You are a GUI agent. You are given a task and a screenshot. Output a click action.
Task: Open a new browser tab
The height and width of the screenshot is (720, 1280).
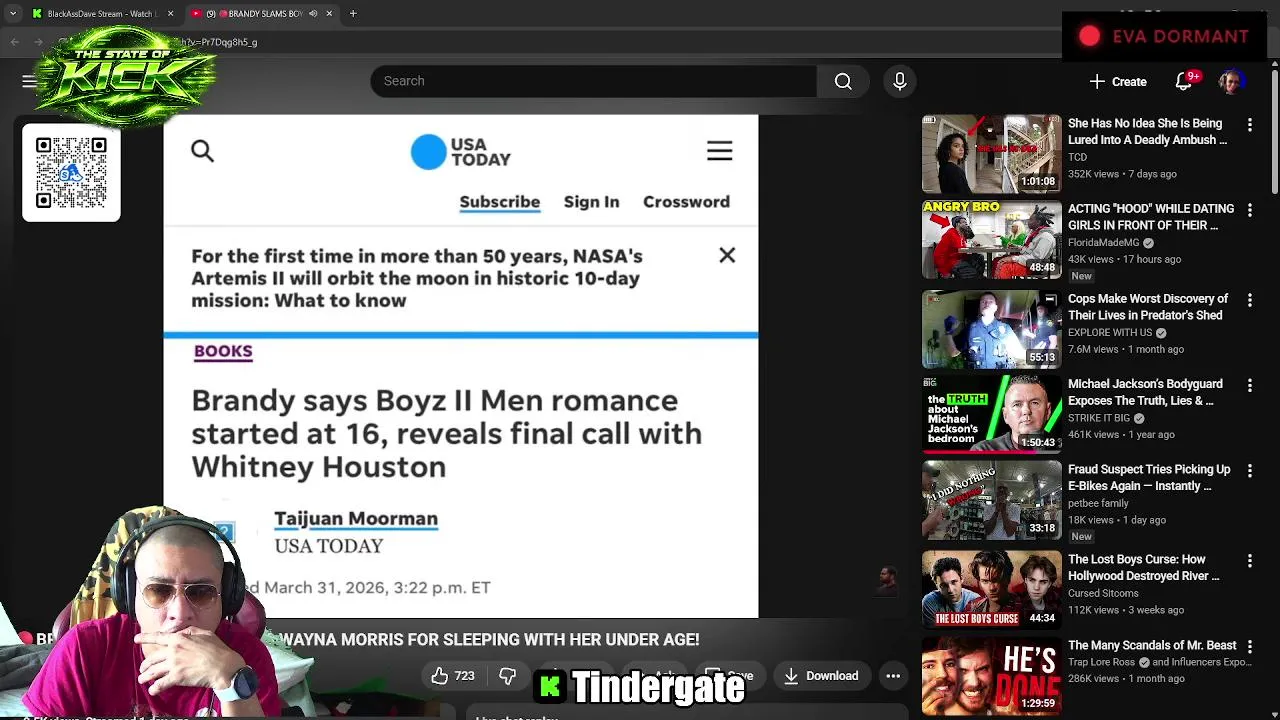[x=353, y=14]
